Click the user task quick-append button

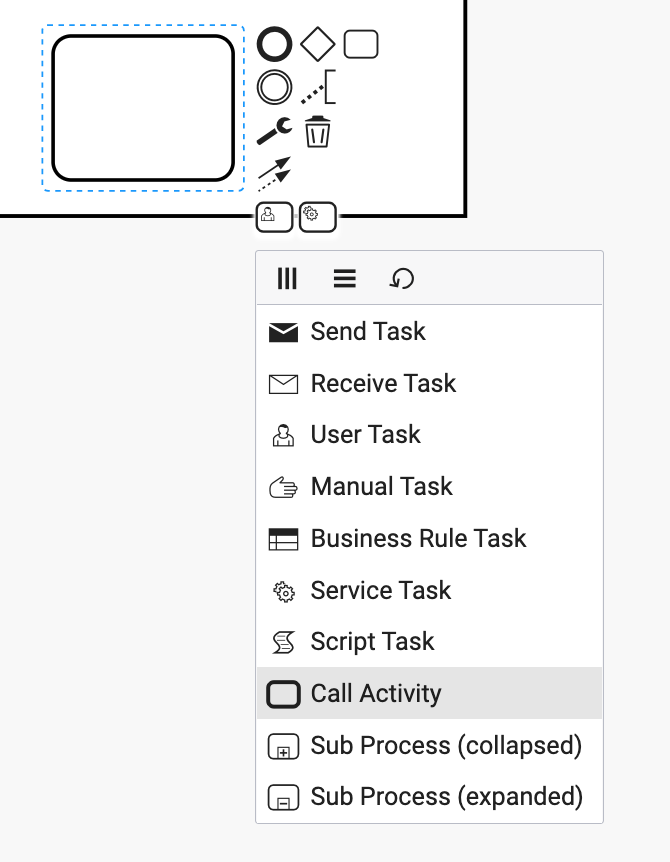274,217
